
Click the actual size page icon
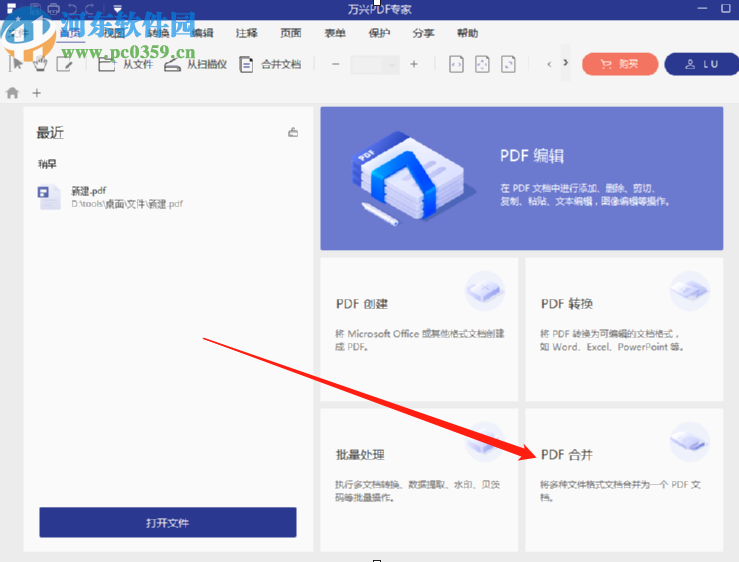tap(508, 64)
